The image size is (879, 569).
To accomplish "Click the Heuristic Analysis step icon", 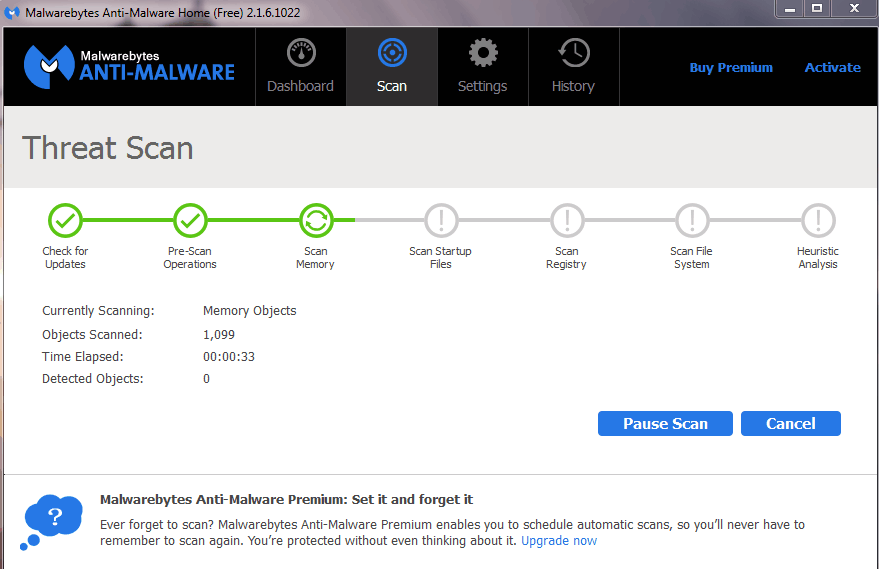I will click(818, 220).
